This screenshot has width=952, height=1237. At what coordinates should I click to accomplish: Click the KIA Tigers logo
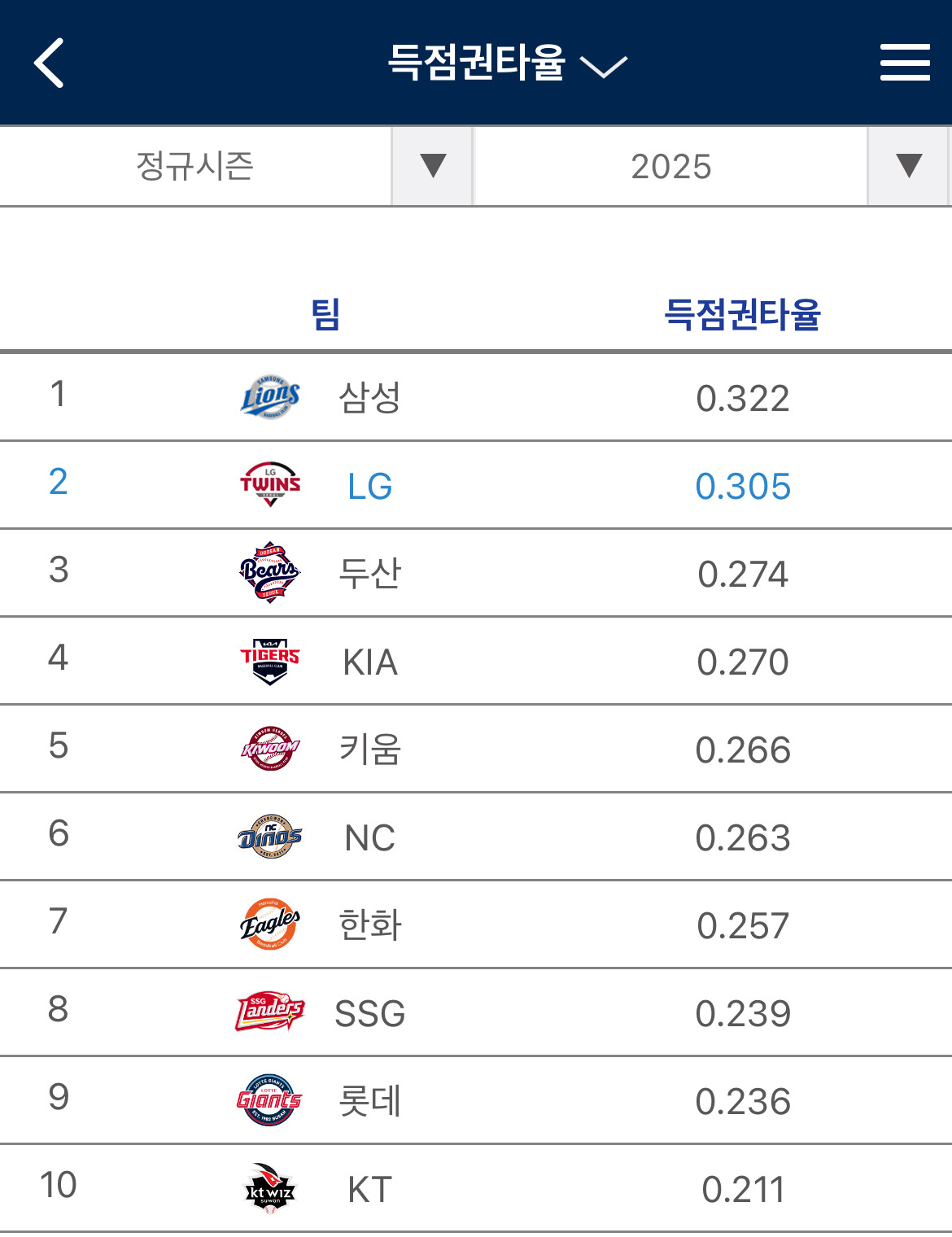(x=270, y=661)
